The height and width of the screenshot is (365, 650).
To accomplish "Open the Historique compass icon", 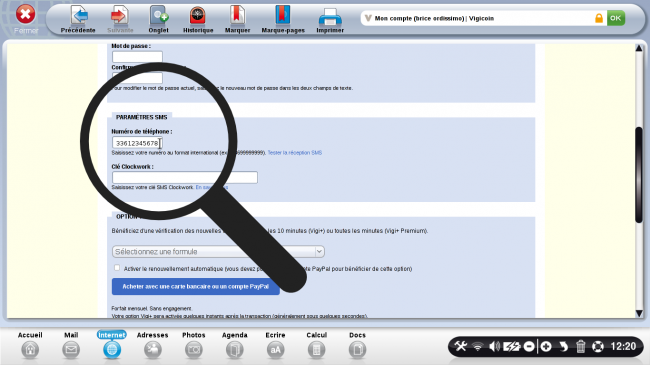I will coord(198,19).
